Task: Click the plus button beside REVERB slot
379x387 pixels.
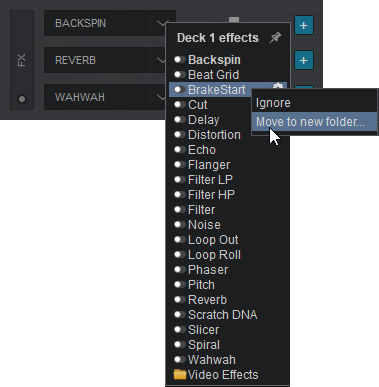Action: coord(304,60)
